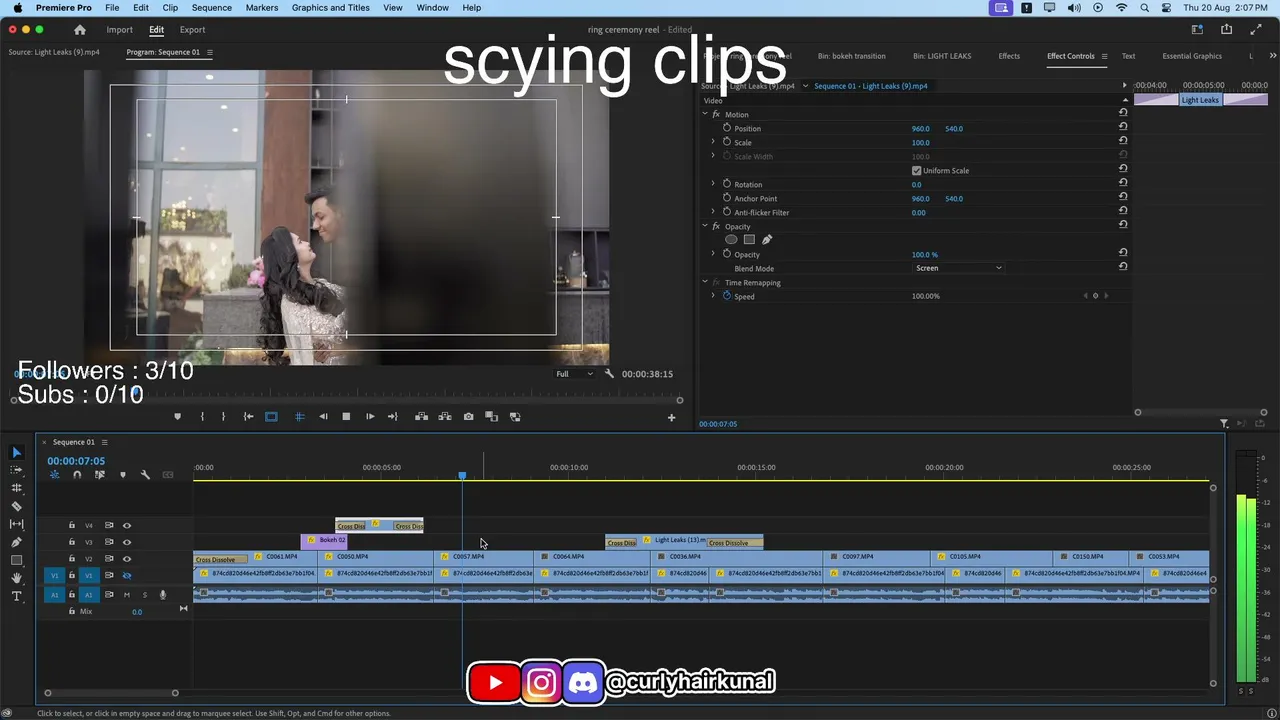Viewport: 1280px width, 720px height.
Task: Mute audio track A1
Action: 127,595
